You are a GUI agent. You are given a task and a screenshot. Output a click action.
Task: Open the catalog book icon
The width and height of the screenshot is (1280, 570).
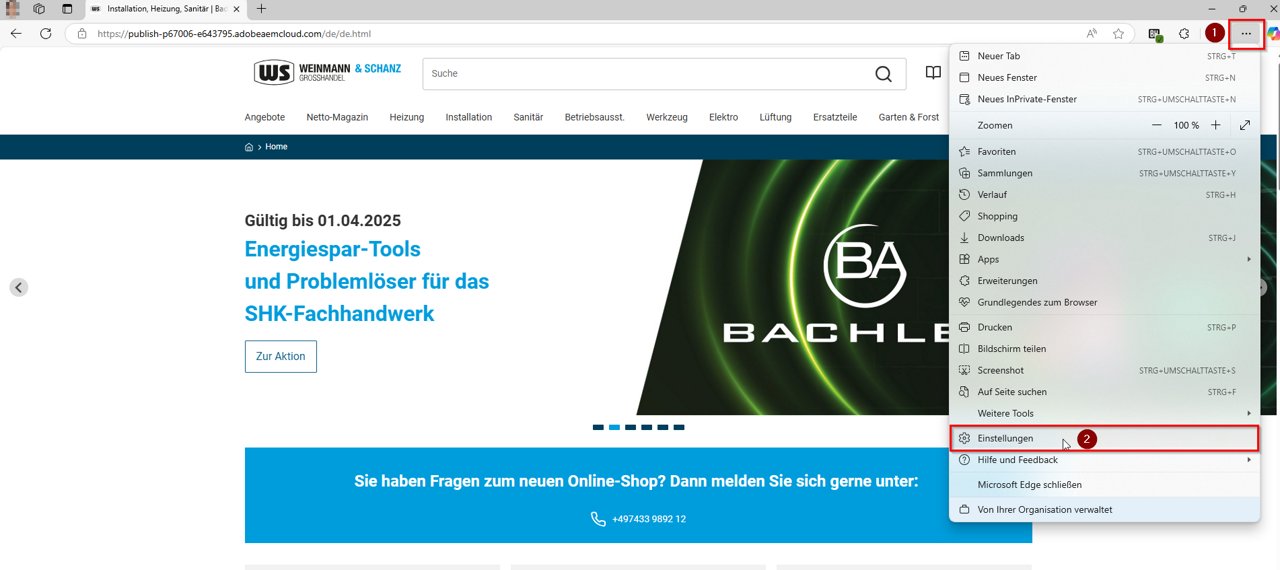click(932, 73)
